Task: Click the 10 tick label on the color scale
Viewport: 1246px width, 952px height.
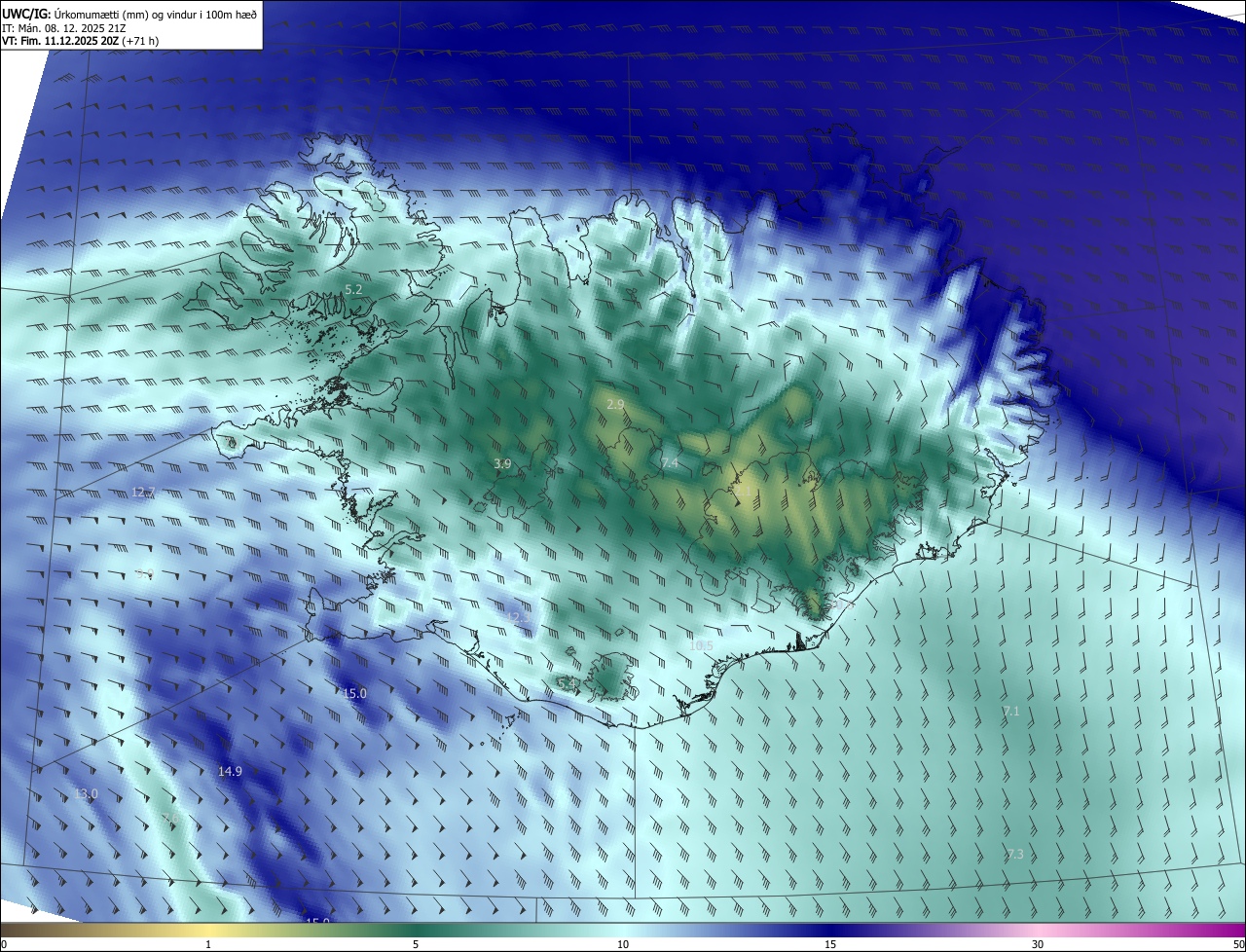Action: (623, 945)
